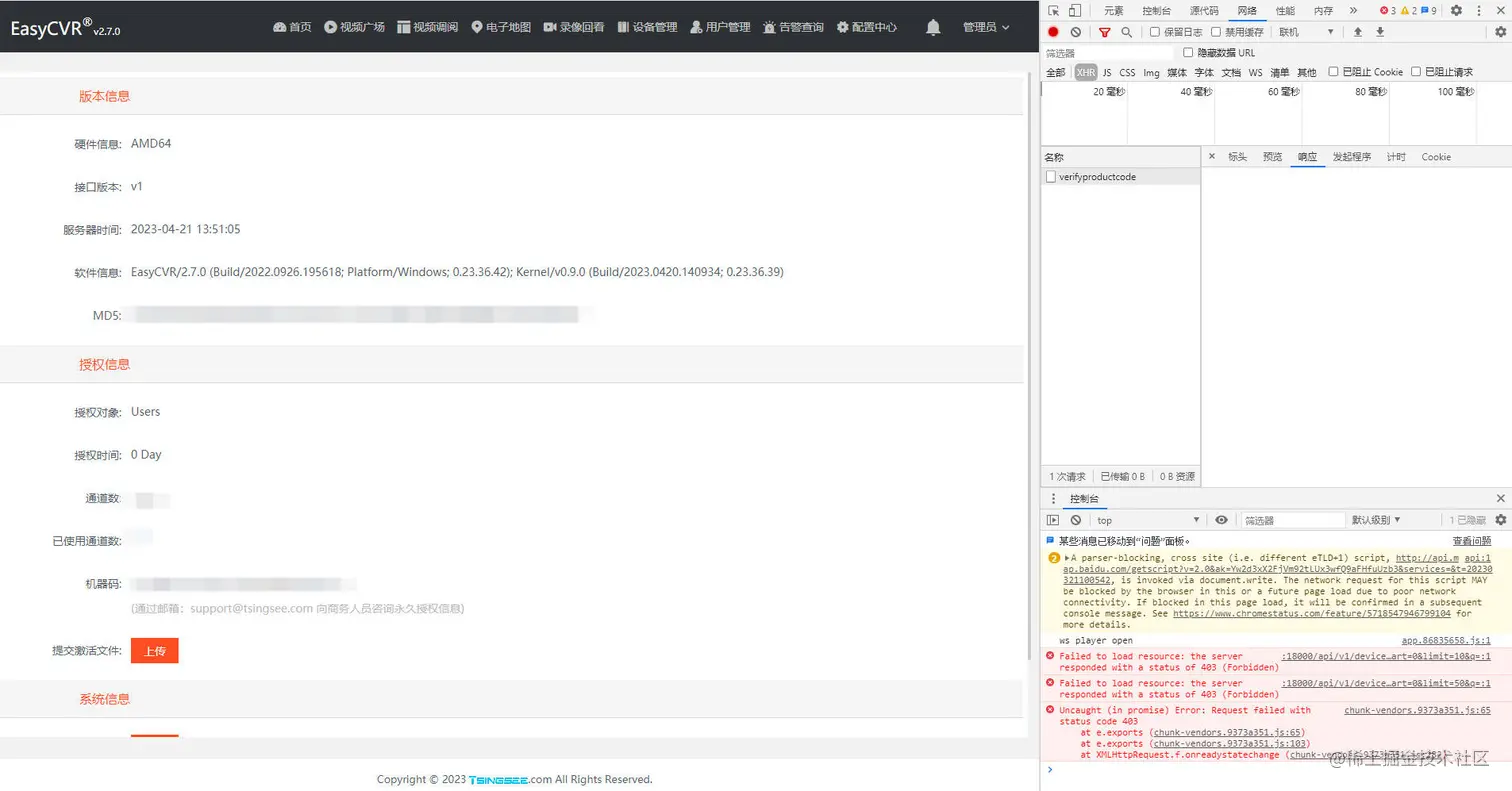
Task: Go to 用户管理 user management
Action: coord(720,27)
